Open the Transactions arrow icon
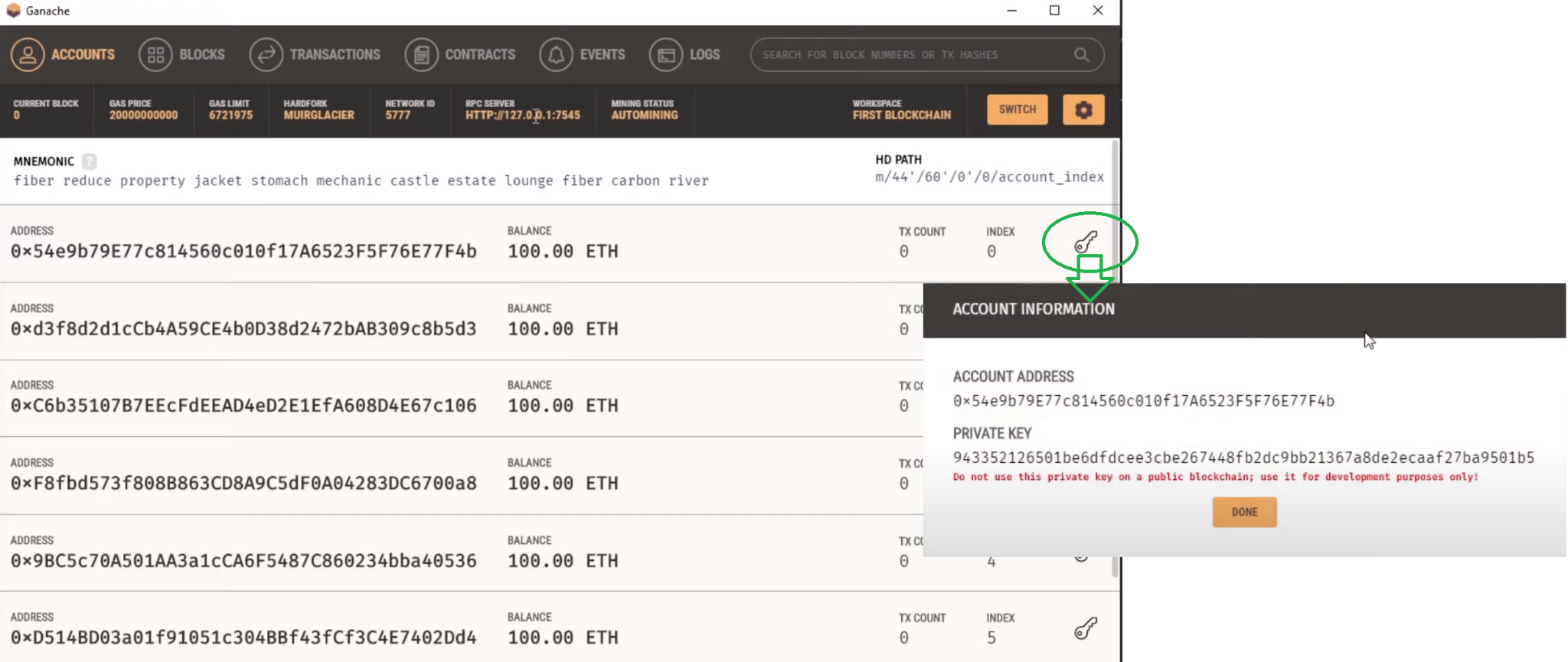Image resolution: width=1568 pixels, height=662 pixels. (266, 55)
